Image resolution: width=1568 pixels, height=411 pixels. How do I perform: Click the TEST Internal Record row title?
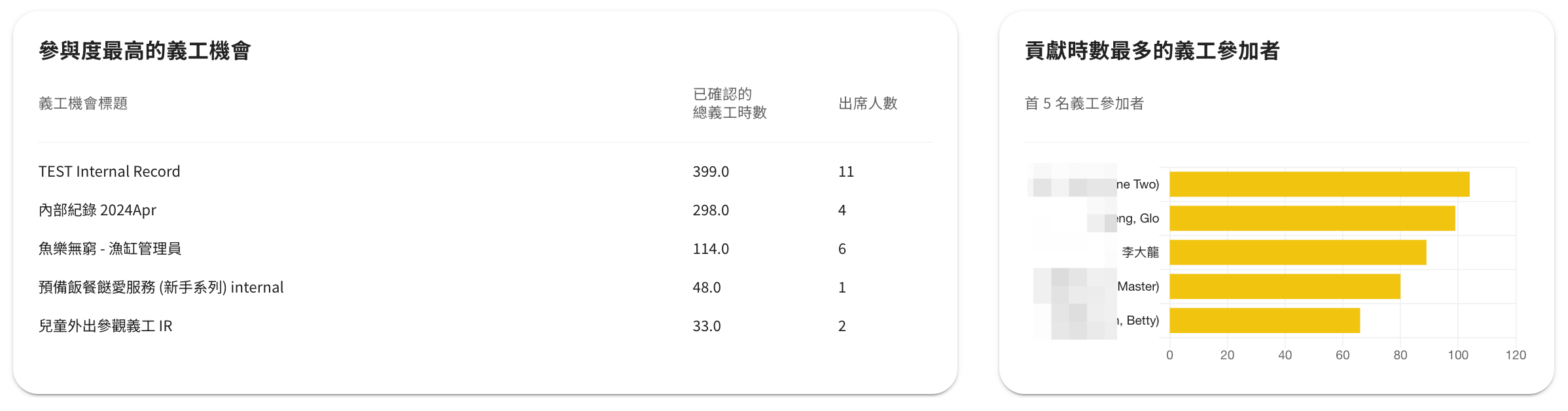coord(109,171)
